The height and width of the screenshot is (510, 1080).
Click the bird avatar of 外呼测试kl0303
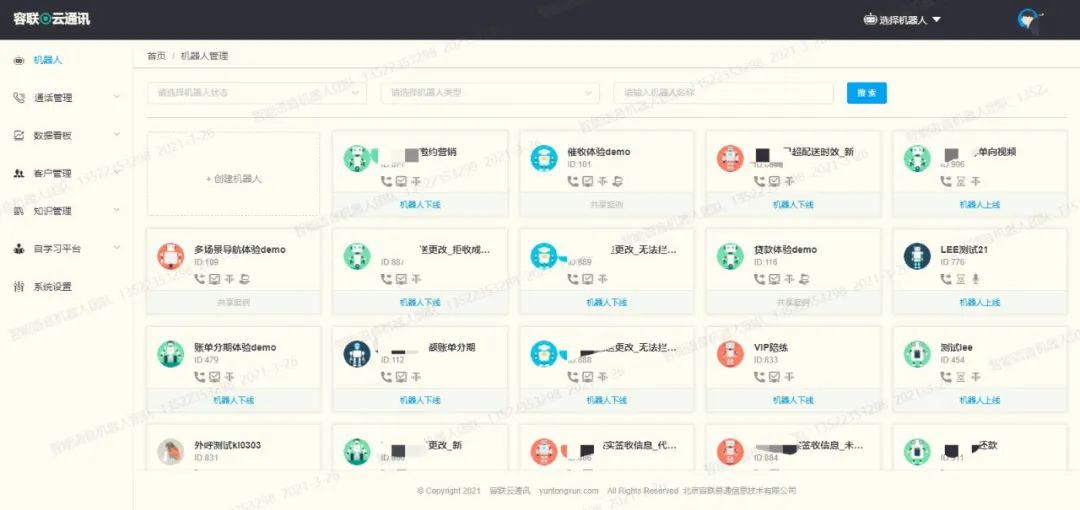tap(171, 451)
